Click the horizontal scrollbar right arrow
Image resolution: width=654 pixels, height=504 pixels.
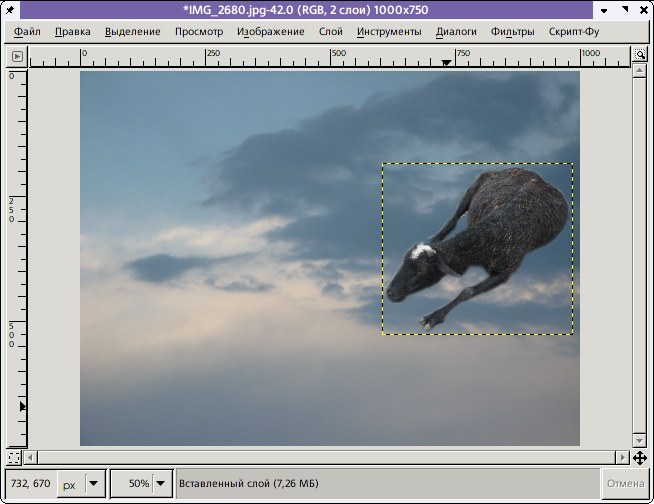[622, 458]
